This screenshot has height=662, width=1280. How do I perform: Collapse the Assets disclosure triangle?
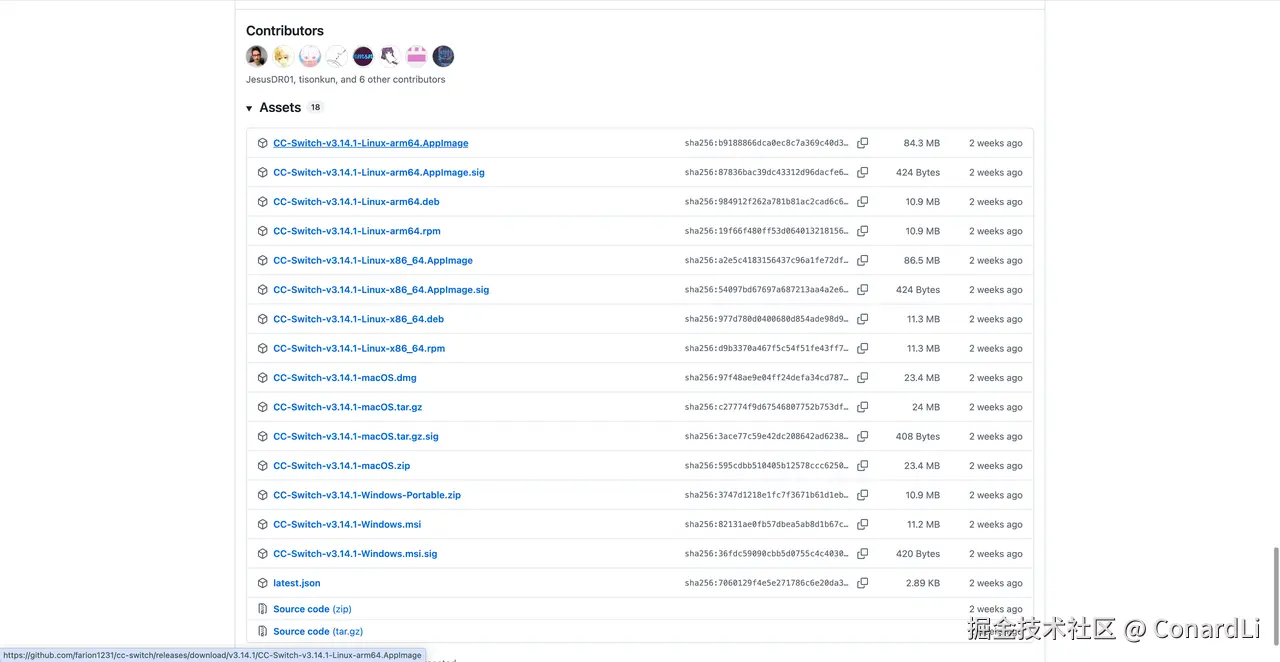[x=249, y=108]
